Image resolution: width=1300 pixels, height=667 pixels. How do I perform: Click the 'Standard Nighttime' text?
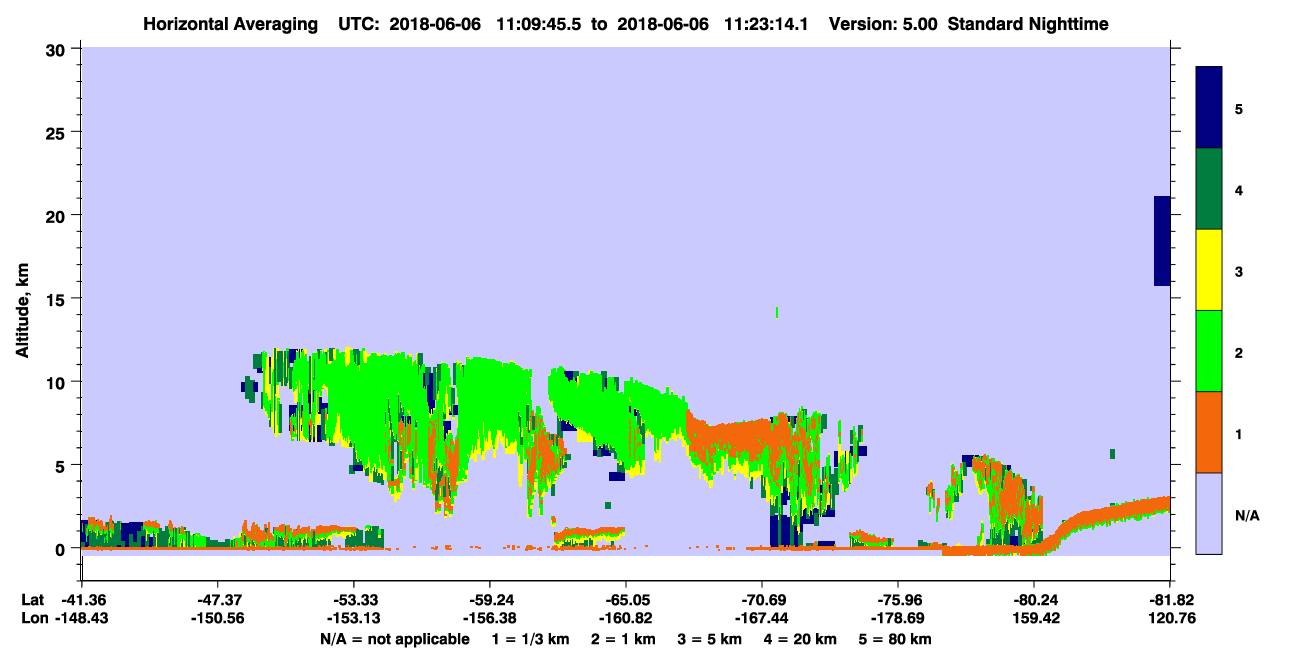(x=1028, y=24)
